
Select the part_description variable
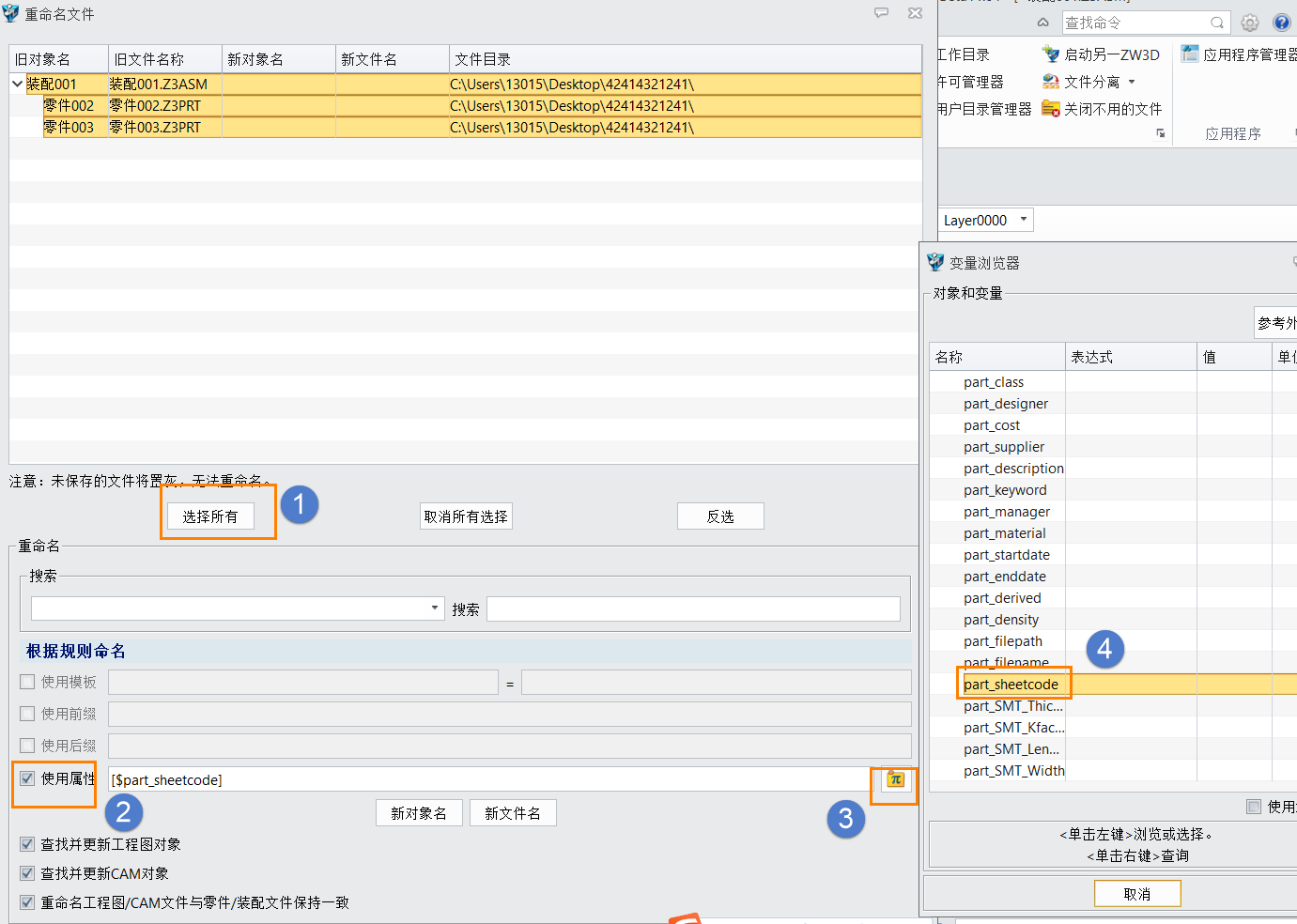(x=1014, y=469)
